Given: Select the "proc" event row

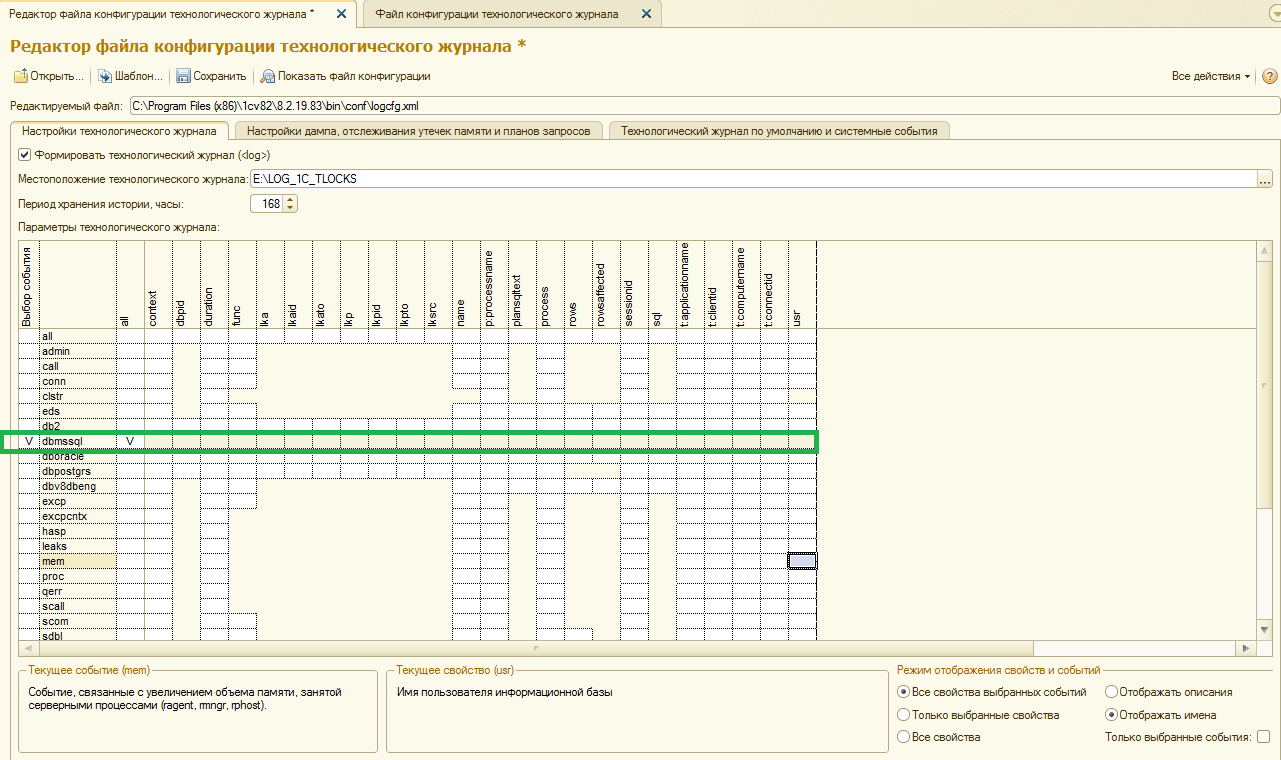Looking at the screenshot, I should point(78,576).
